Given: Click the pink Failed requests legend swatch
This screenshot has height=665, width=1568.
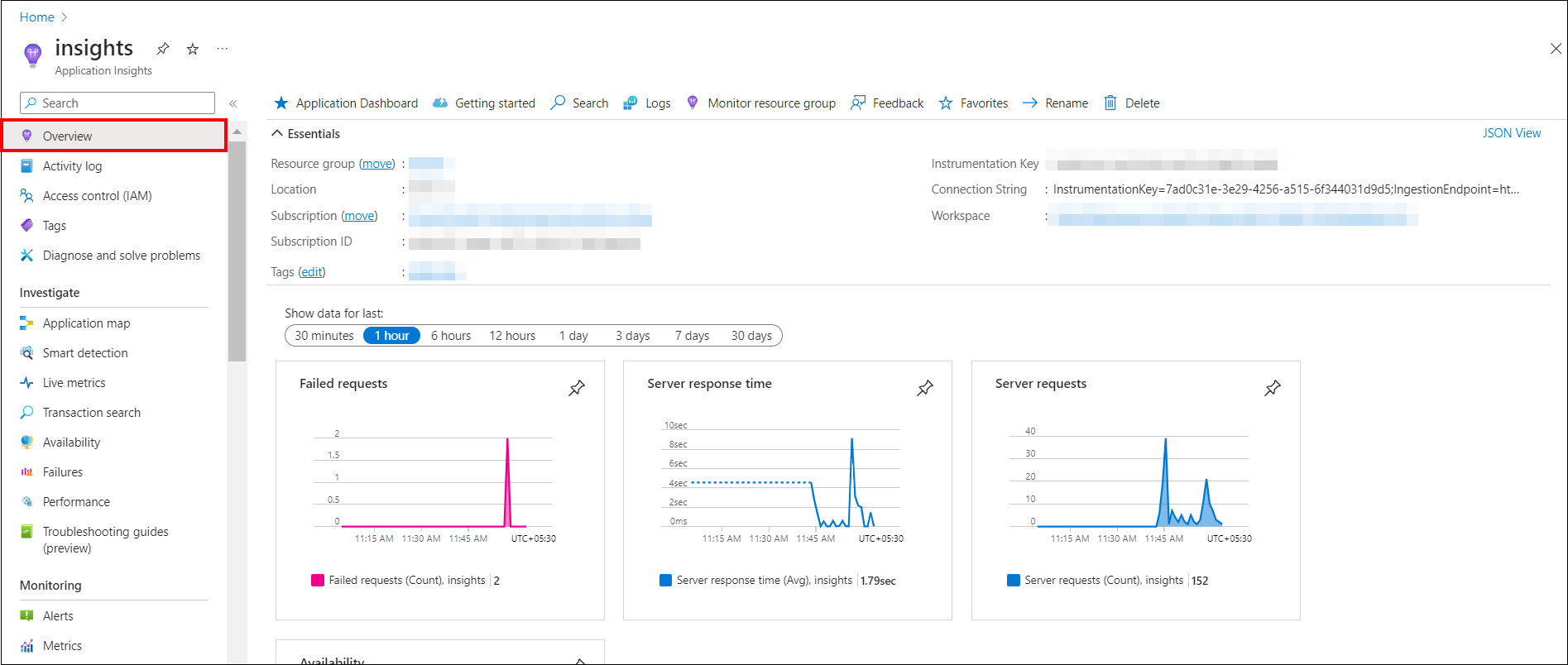Looking at the screenshot, I should (x=318, y=581).
